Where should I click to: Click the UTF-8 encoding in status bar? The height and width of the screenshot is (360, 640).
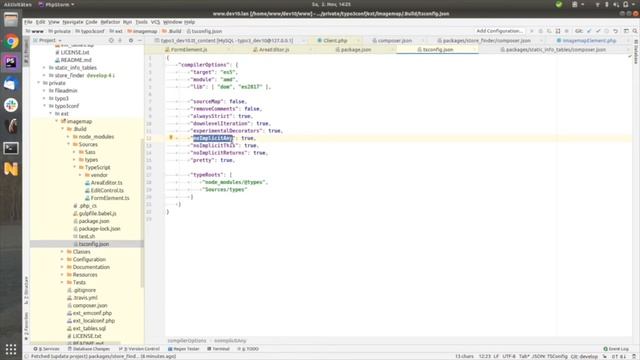(509, 356)
